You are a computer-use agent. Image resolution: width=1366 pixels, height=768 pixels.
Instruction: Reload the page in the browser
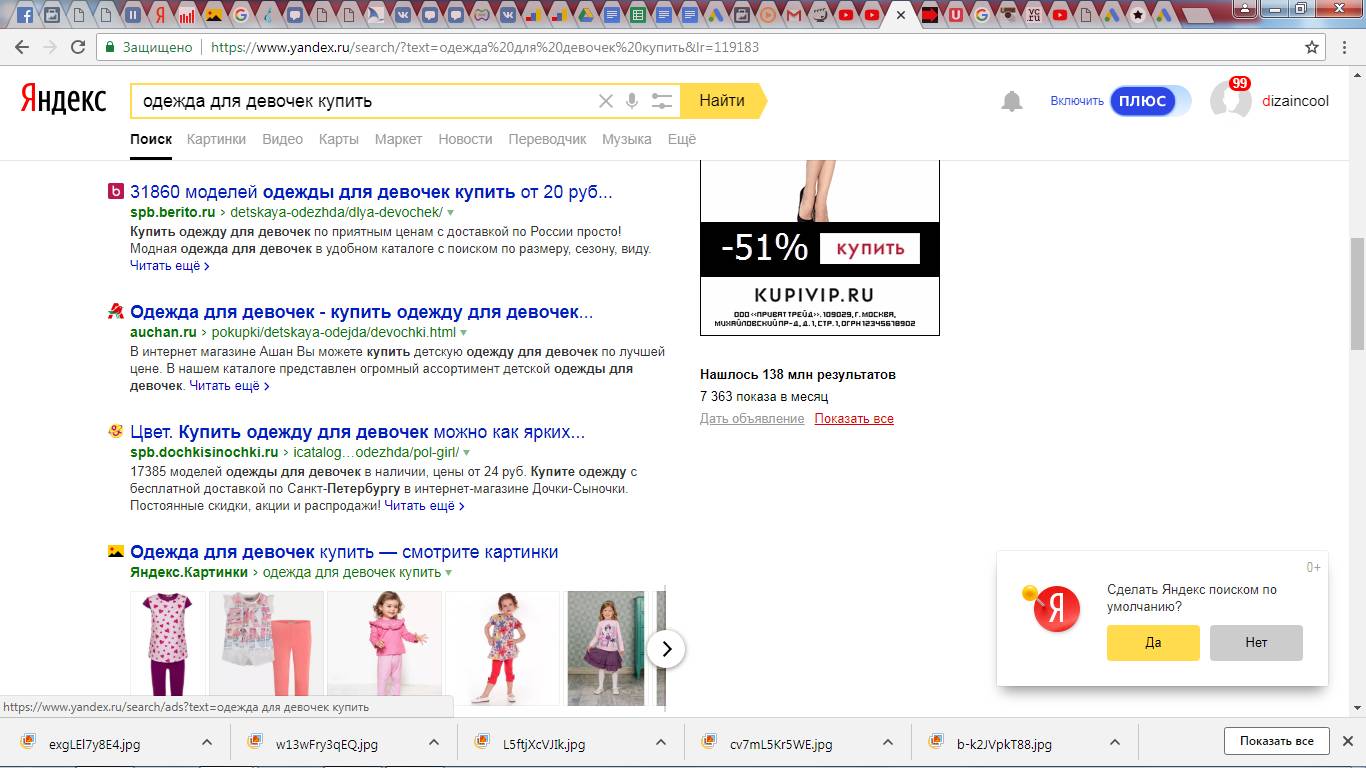(78, 47)
